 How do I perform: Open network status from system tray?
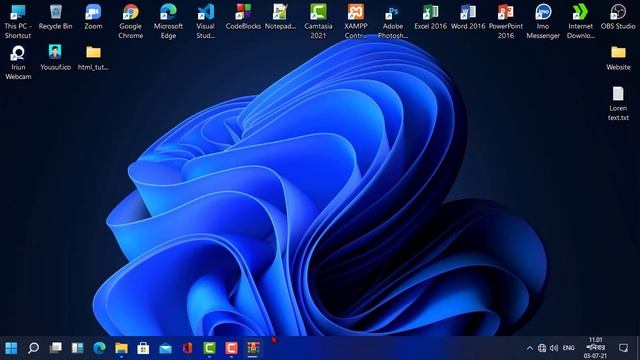click(x=542, y=348)
